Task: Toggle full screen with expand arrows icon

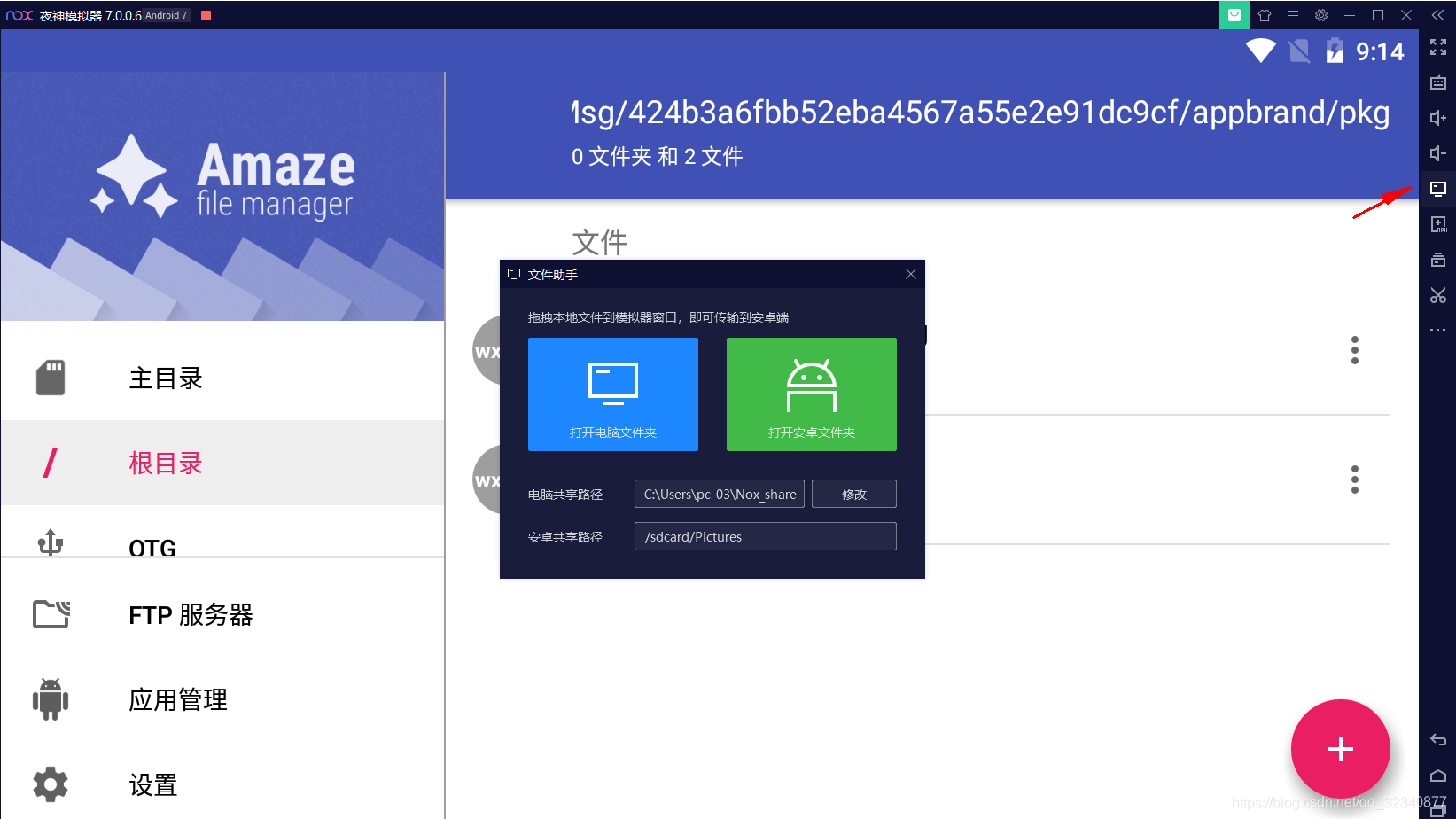Action: pyautogui.click(x=1438, y=47)
